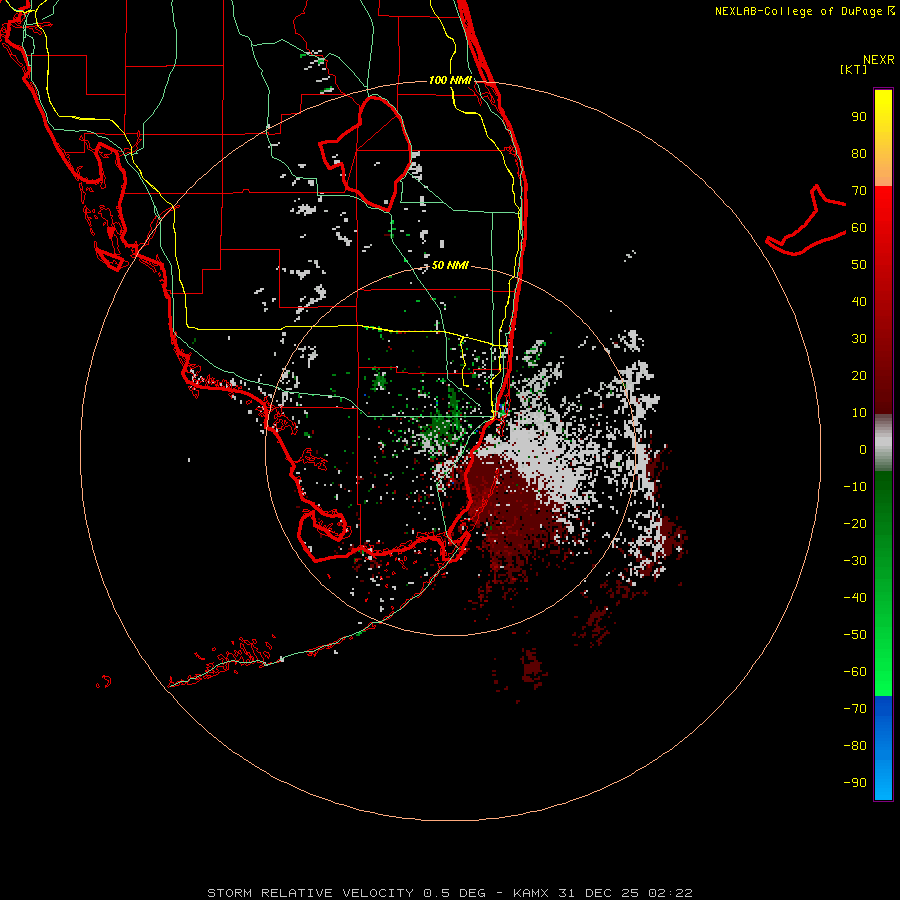The height and width of the screenshot is (900, 900).
Task: Select the -80 value on velocity scale
Action: click(855, 746)
